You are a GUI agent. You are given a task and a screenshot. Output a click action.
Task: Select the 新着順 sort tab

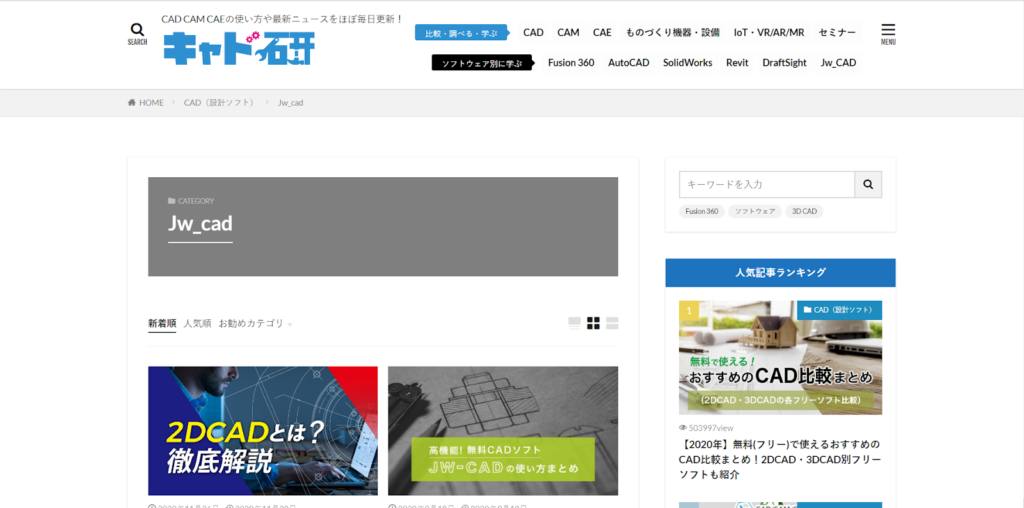(162, 323)
